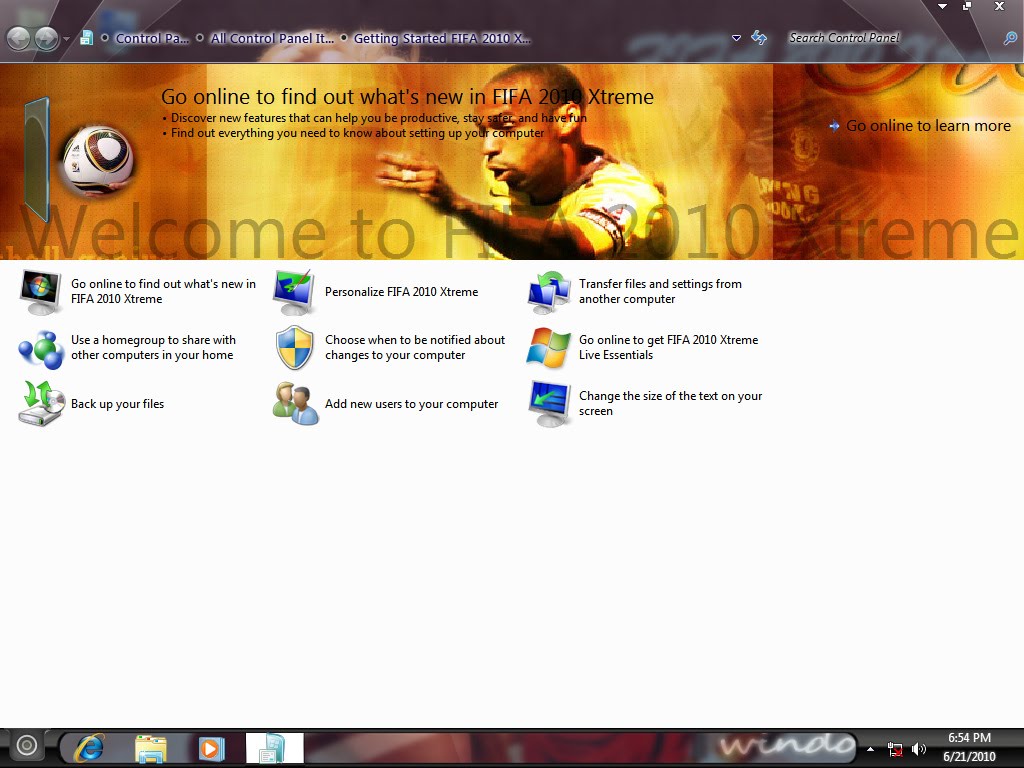This screenshot has height=768, width=1024.
Task: Open the Start menu orb
Action: [x=27, y=745]
